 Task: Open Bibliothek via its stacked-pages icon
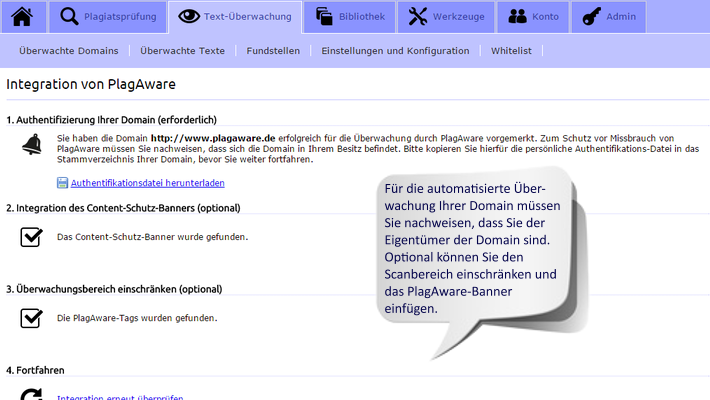coord(324,16)
